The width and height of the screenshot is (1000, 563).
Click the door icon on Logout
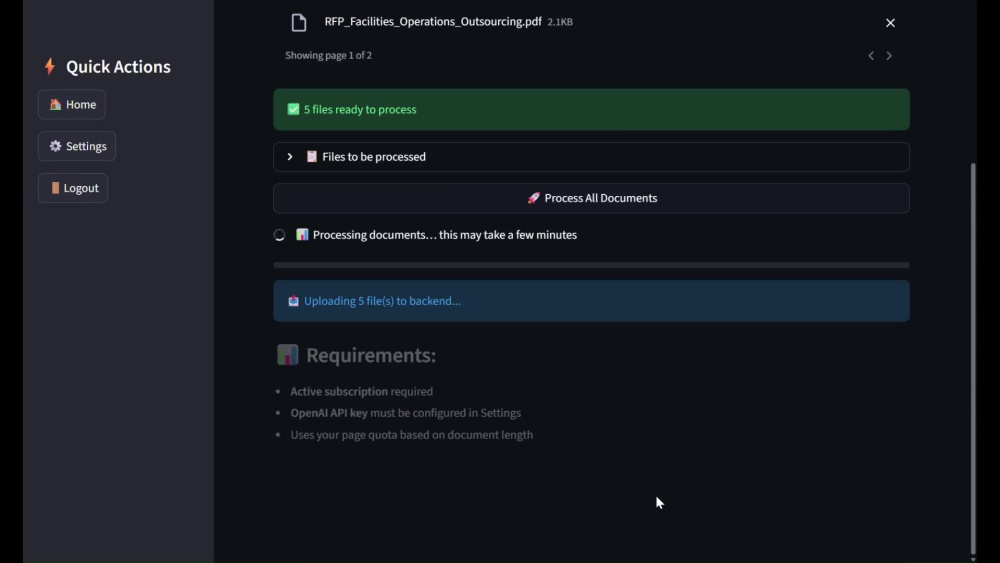(55, 188)
